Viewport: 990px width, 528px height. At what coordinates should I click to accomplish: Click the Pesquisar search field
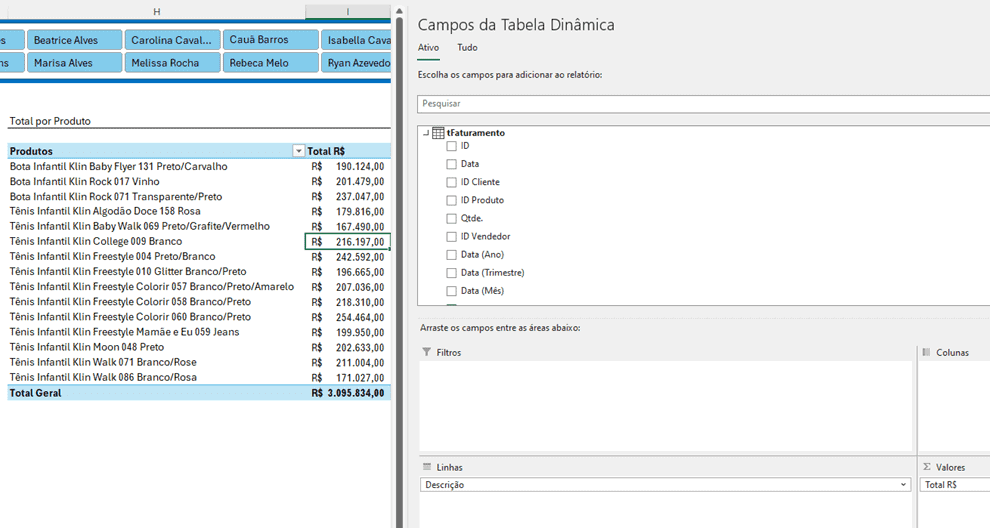(703, 104)
